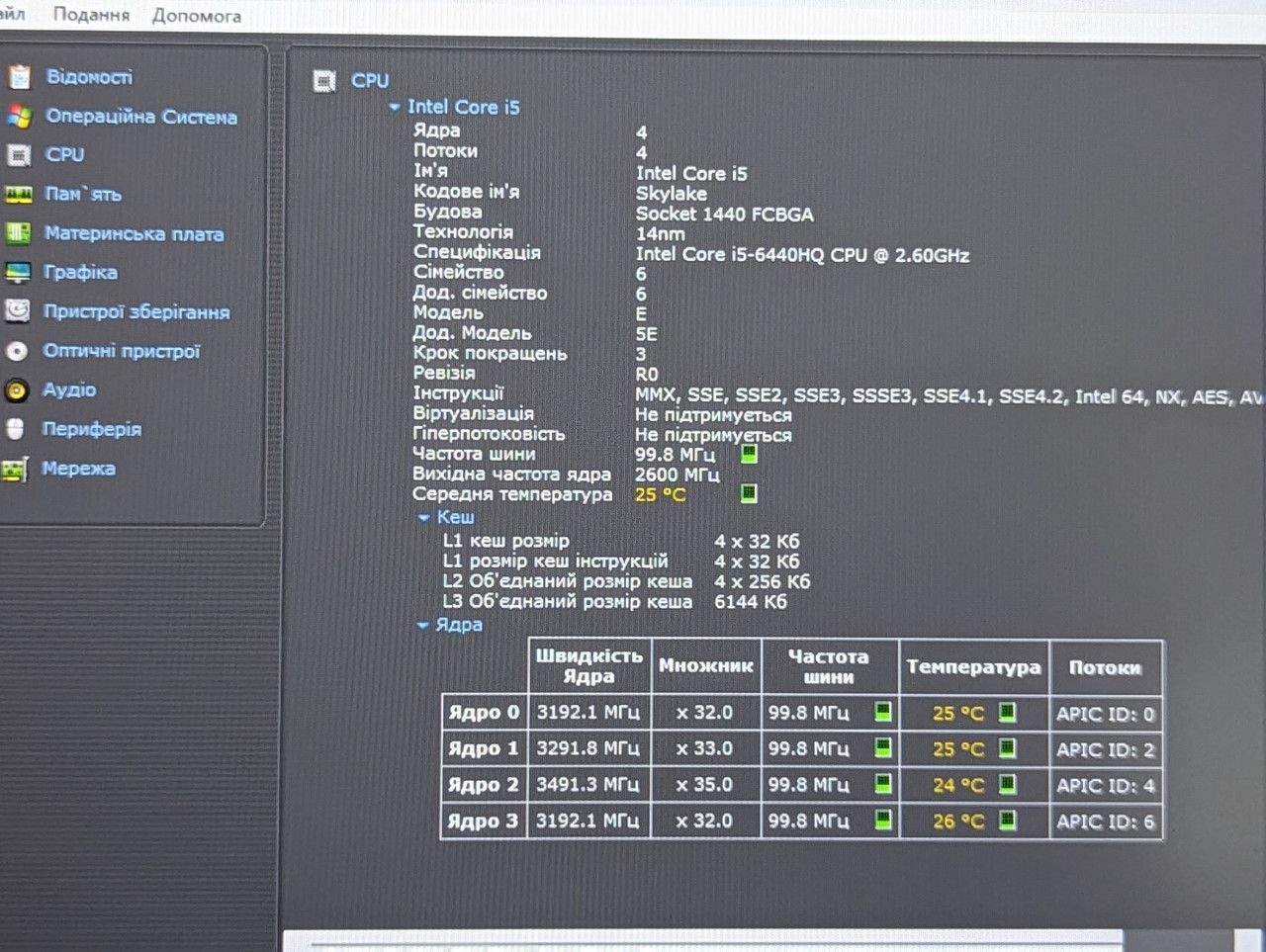Click the Температура column header

click(x=974, y=667)
